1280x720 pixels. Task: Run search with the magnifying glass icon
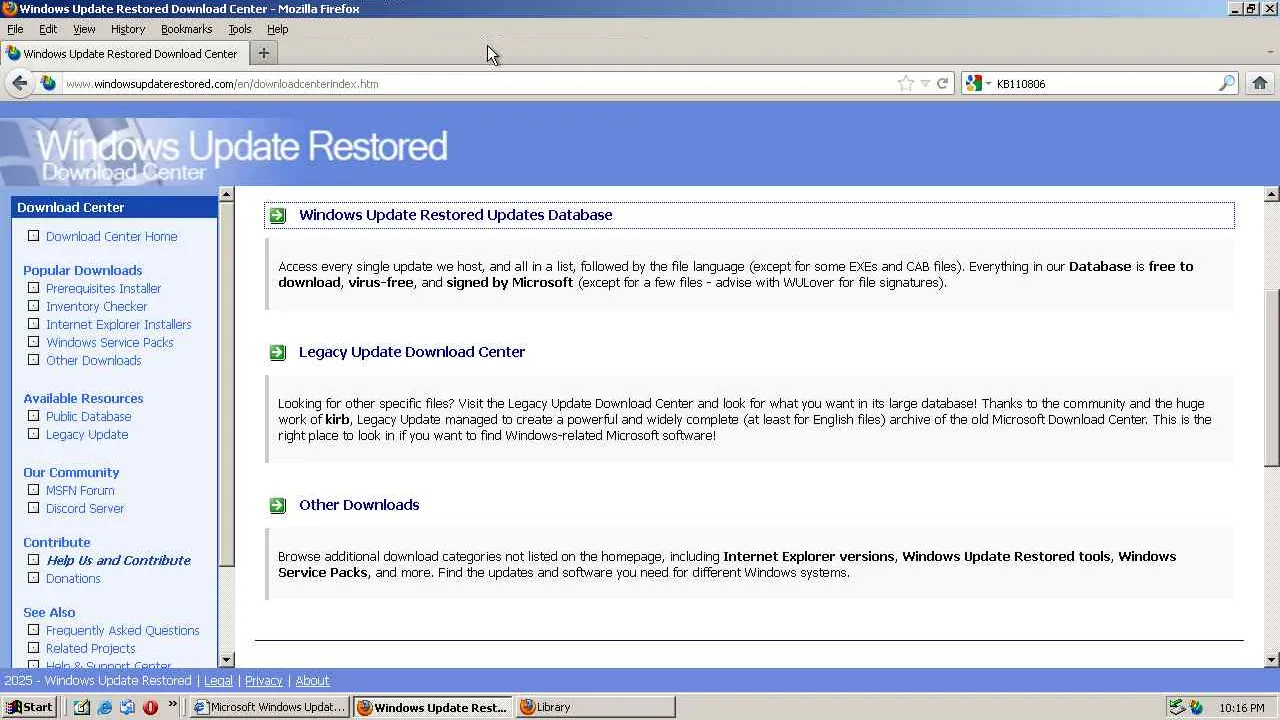1227,84
